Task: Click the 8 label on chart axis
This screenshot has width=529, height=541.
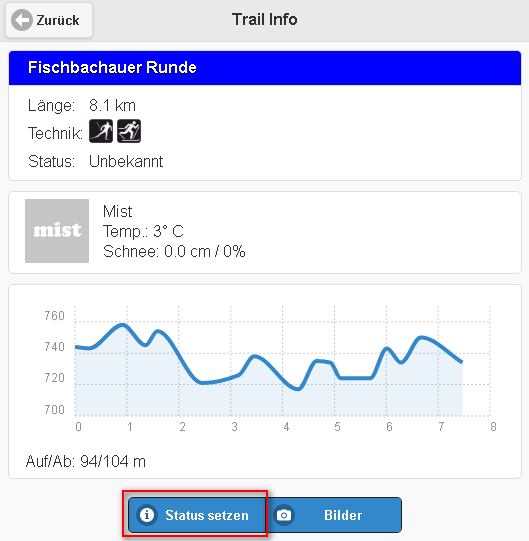Action: pyautogui.click(x=493, y=427)
